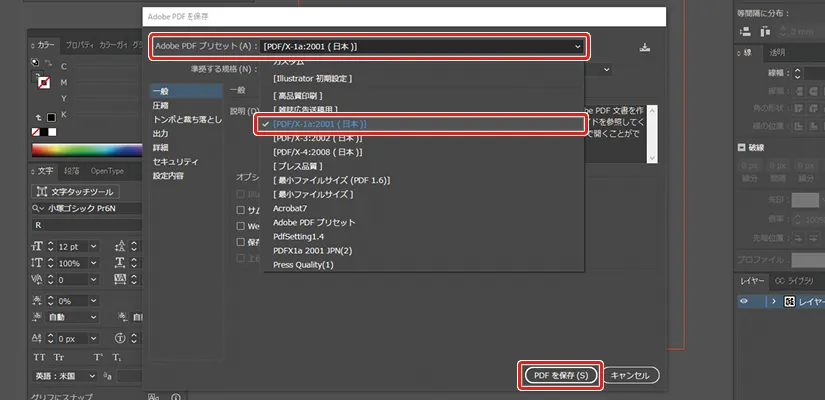825x400 pixels.
Task: Open Adobe PDF プリセット dropdown
Action: (422, 46)
